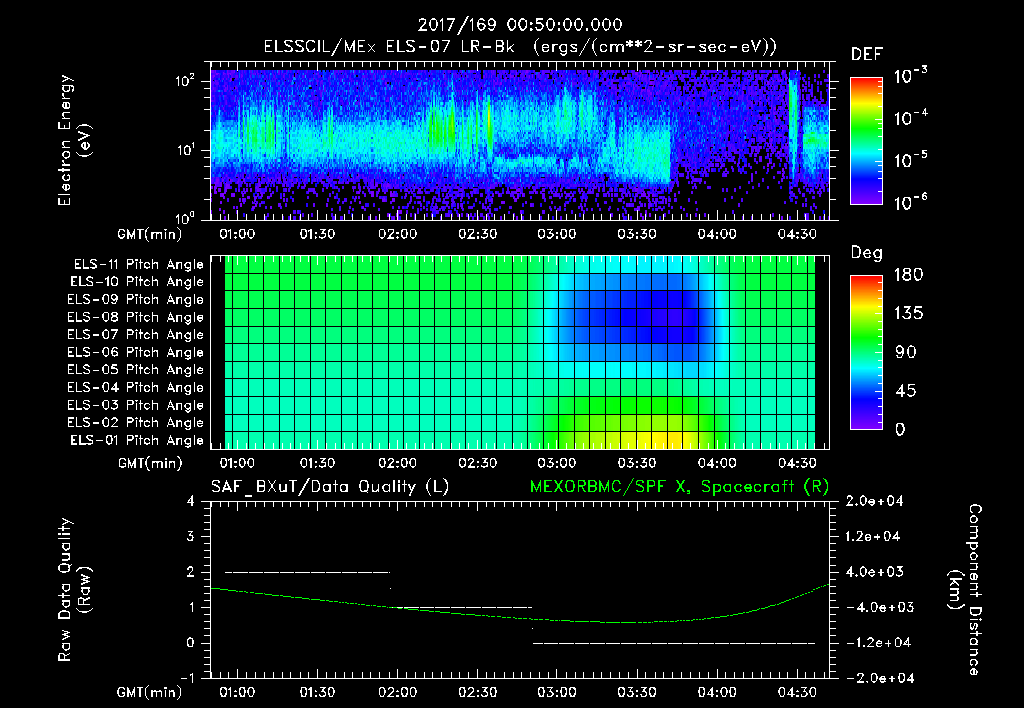Viewport: 1024px width, 708px height.
Task: Select the ELS-10 Pitch Angle row label
Action: (x=137, y=282)
